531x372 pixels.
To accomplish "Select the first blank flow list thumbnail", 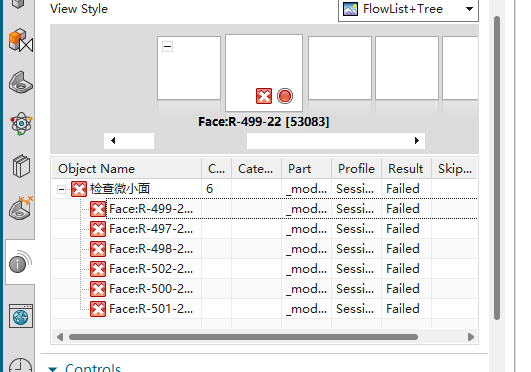I will click(x=189, y=68).
